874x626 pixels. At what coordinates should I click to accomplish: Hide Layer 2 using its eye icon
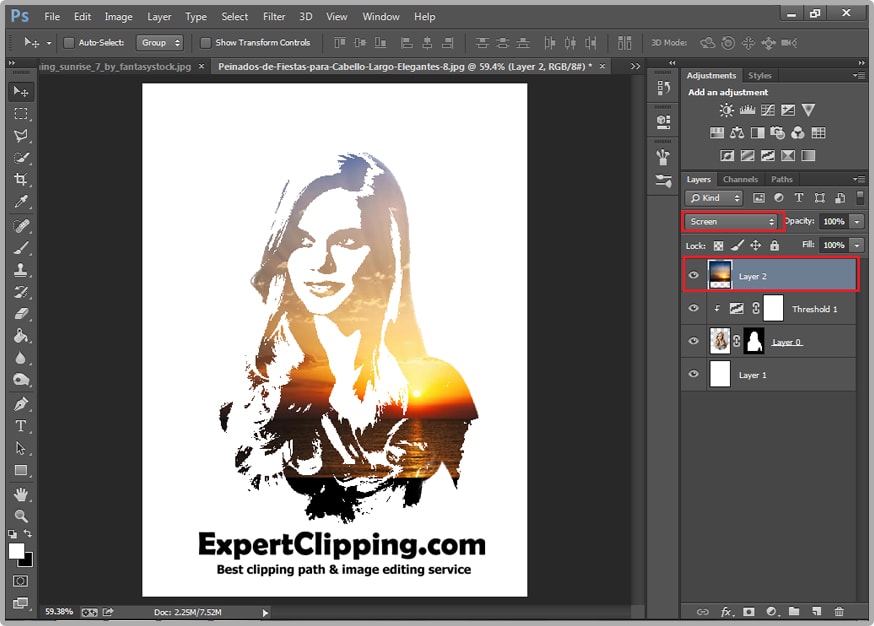pos(694,275)
